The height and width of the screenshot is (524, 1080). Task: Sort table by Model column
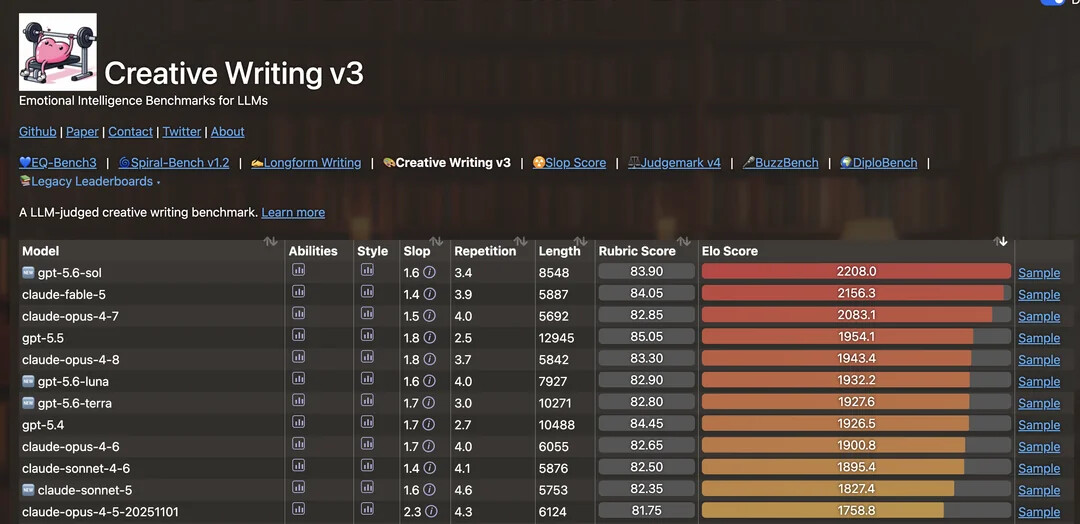coord(270,242)
